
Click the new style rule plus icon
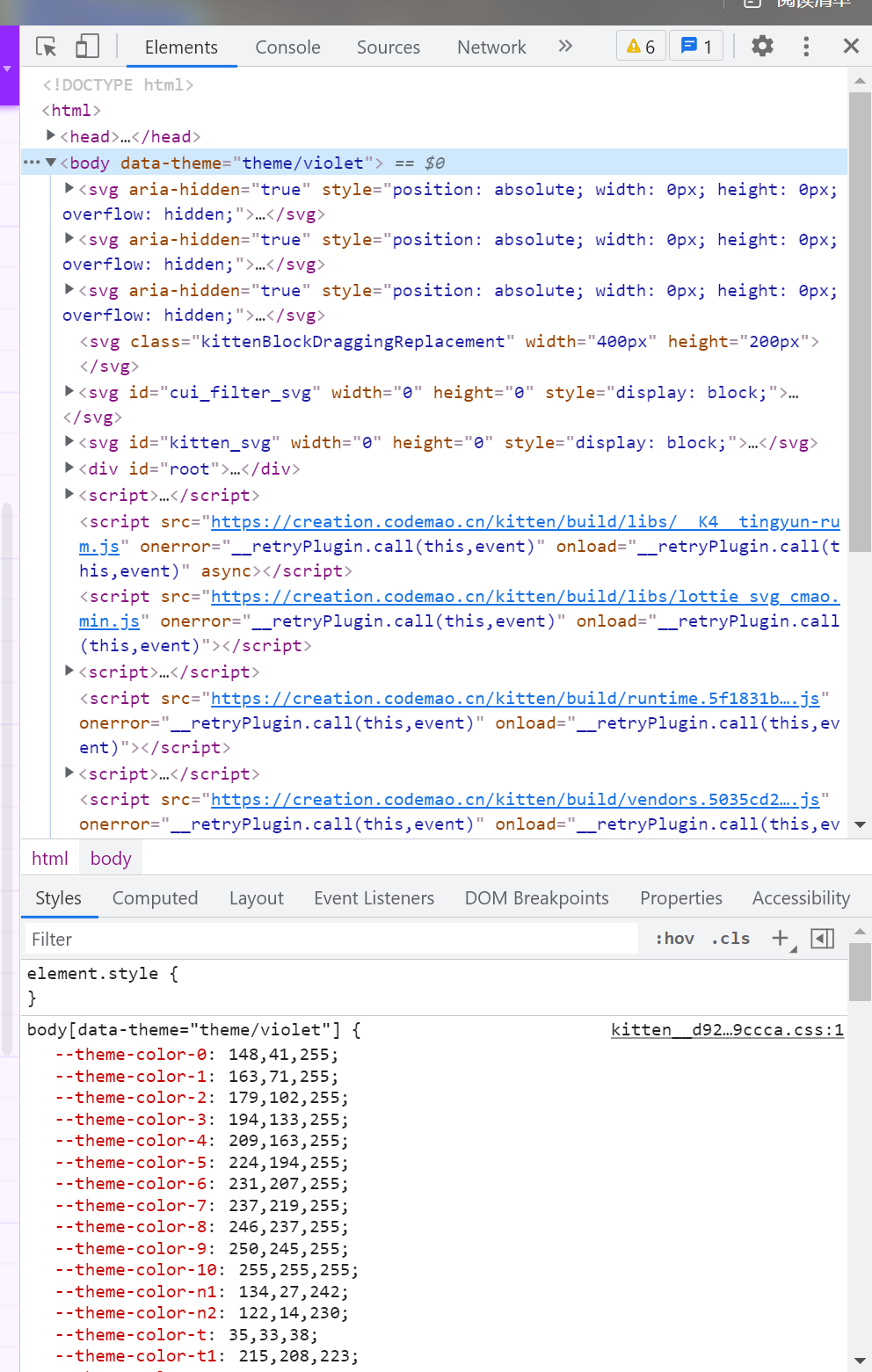[x=781, y=939]
